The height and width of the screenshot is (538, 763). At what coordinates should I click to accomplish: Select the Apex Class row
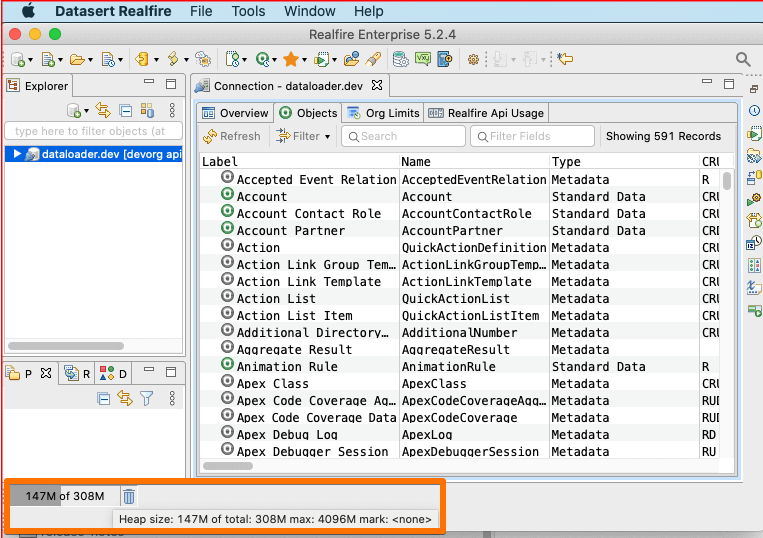460,383
